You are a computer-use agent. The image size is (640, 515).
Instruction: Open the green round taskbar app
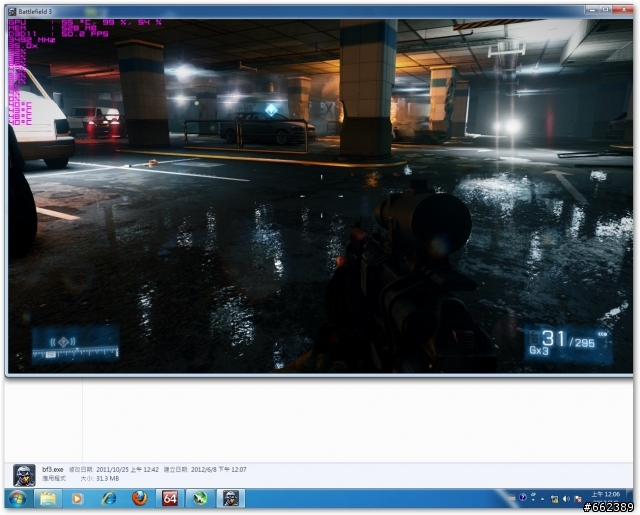pyautogui.click(x=200, y=498)
